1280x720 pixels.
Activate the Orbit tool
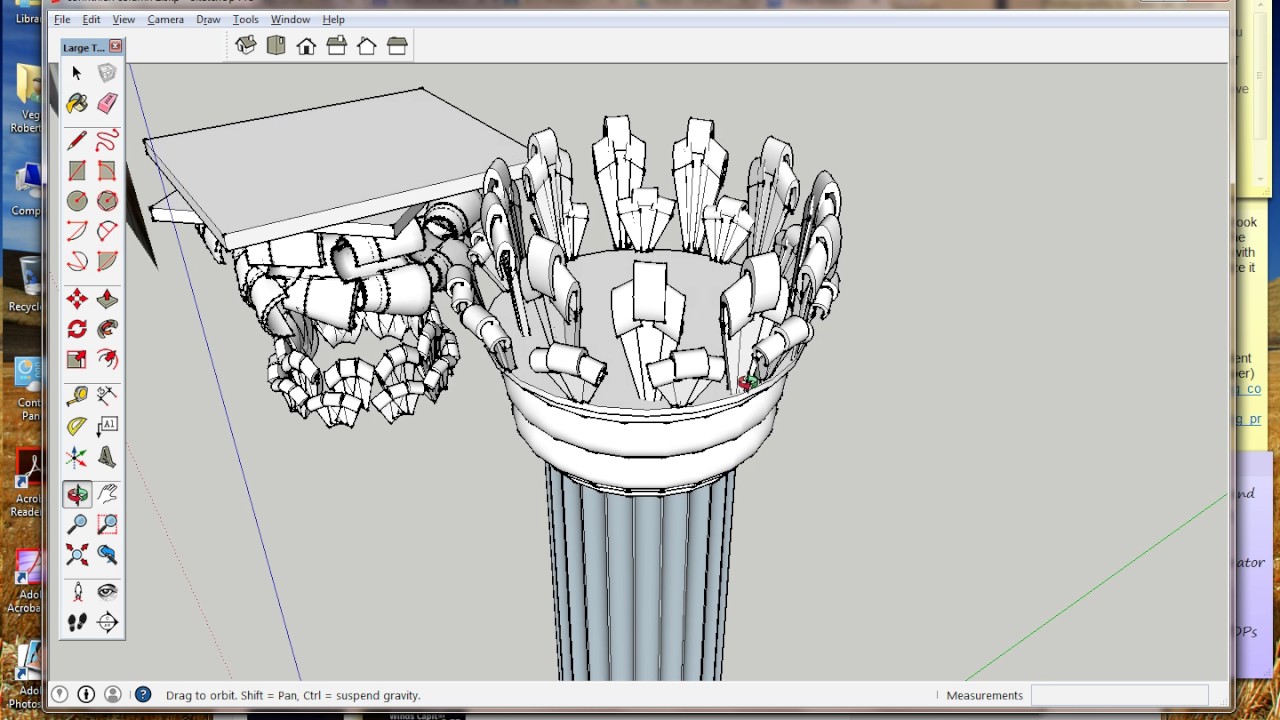[x=77, y=494]
